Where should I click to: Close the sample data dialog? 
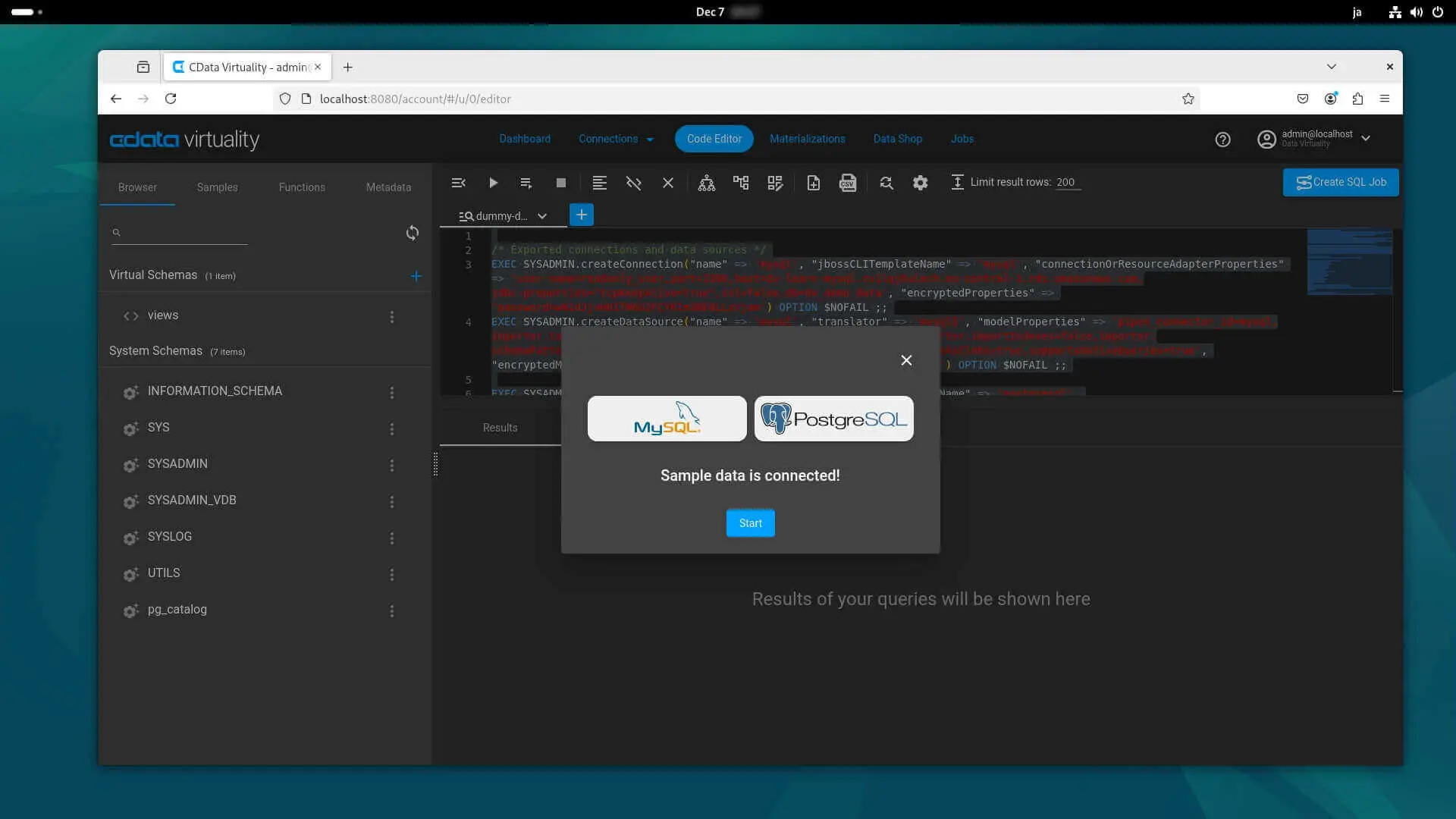[x=906, y=360]
